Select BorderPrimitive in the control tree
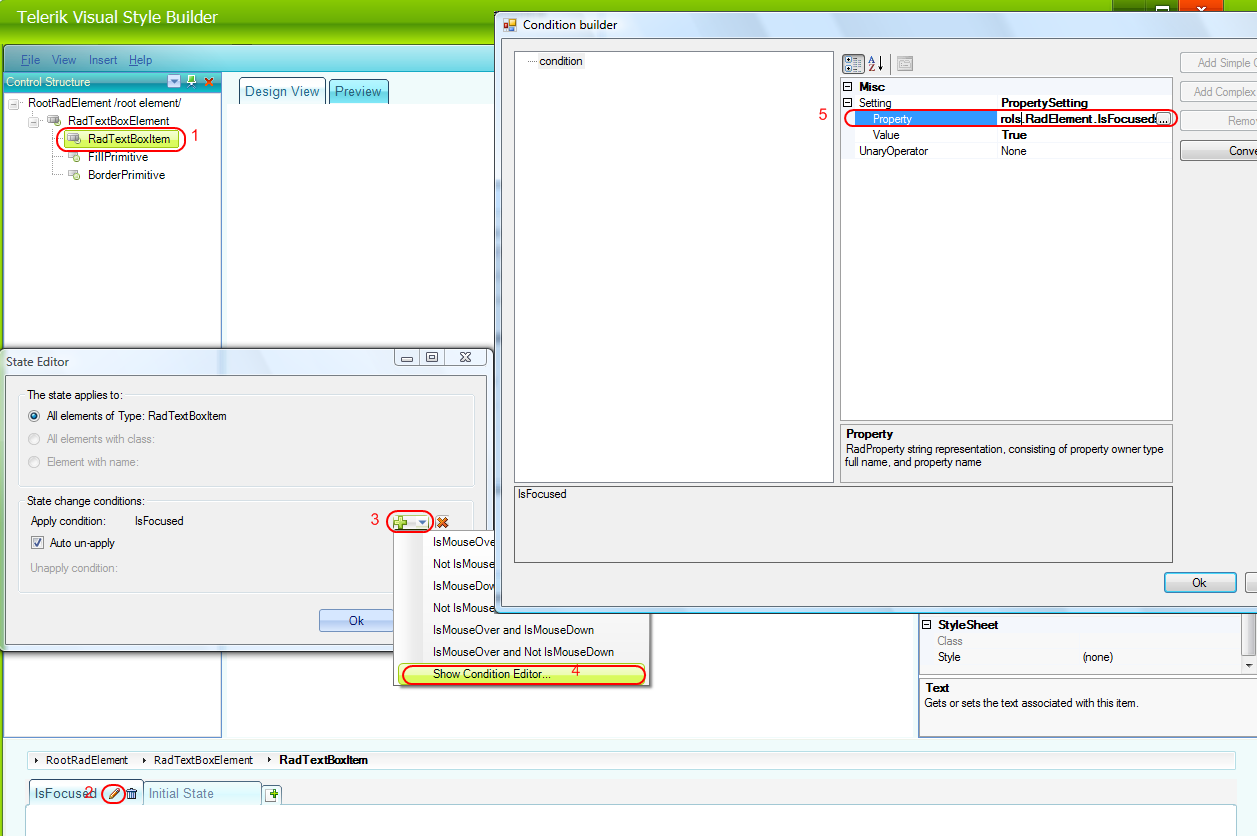 tap(126, 175)
